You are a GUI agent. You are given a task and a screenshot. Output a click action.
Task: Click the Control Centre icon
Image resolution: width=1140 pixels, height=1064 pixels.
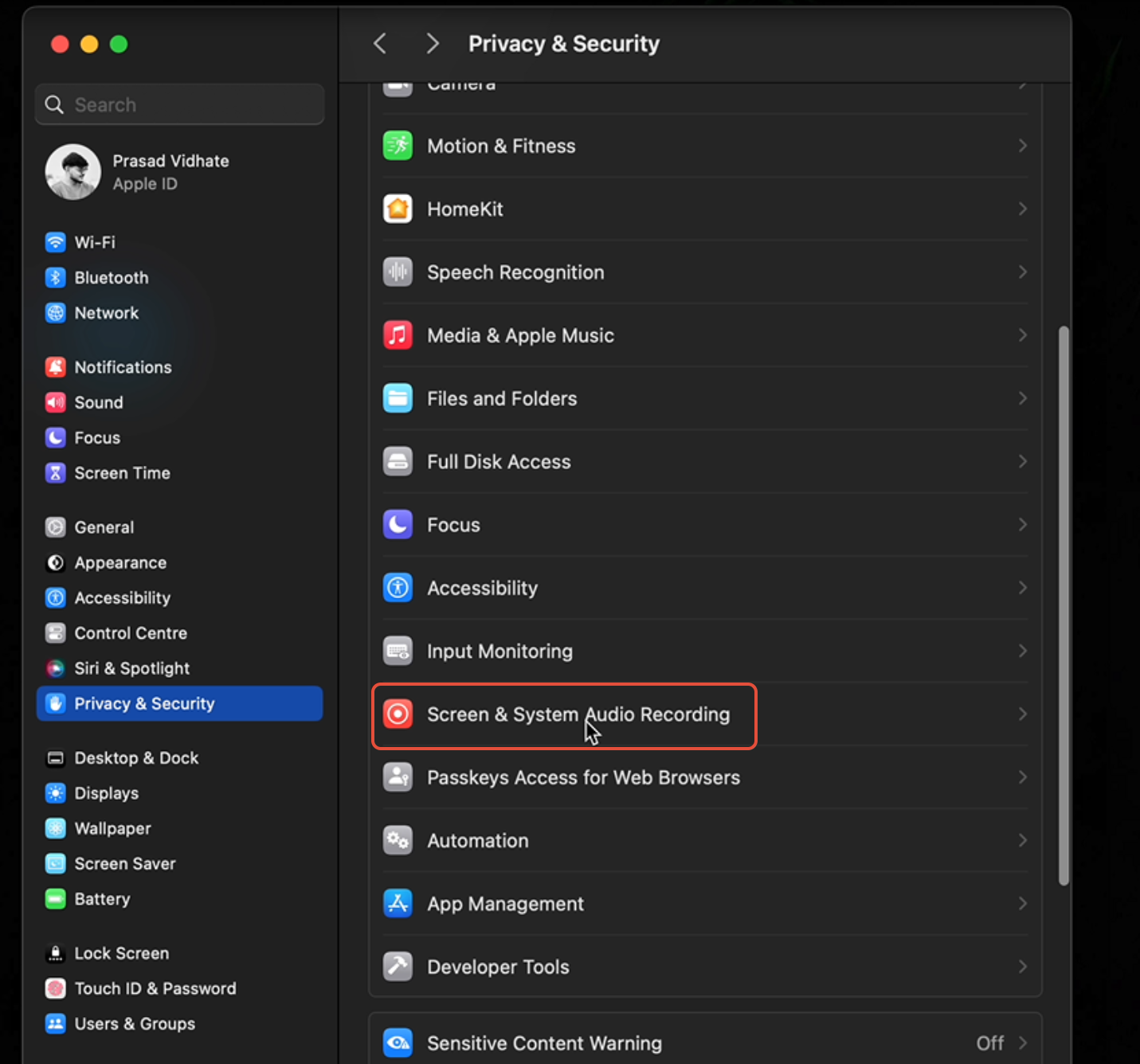tap(55, 633)
